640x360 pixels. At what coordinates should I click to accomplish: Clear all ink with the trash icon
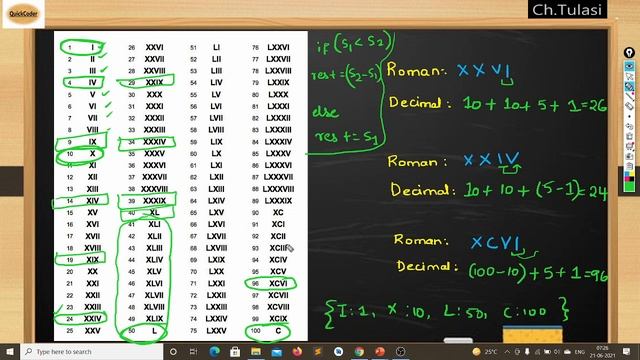pyautogui.click(x=629, y=136)
